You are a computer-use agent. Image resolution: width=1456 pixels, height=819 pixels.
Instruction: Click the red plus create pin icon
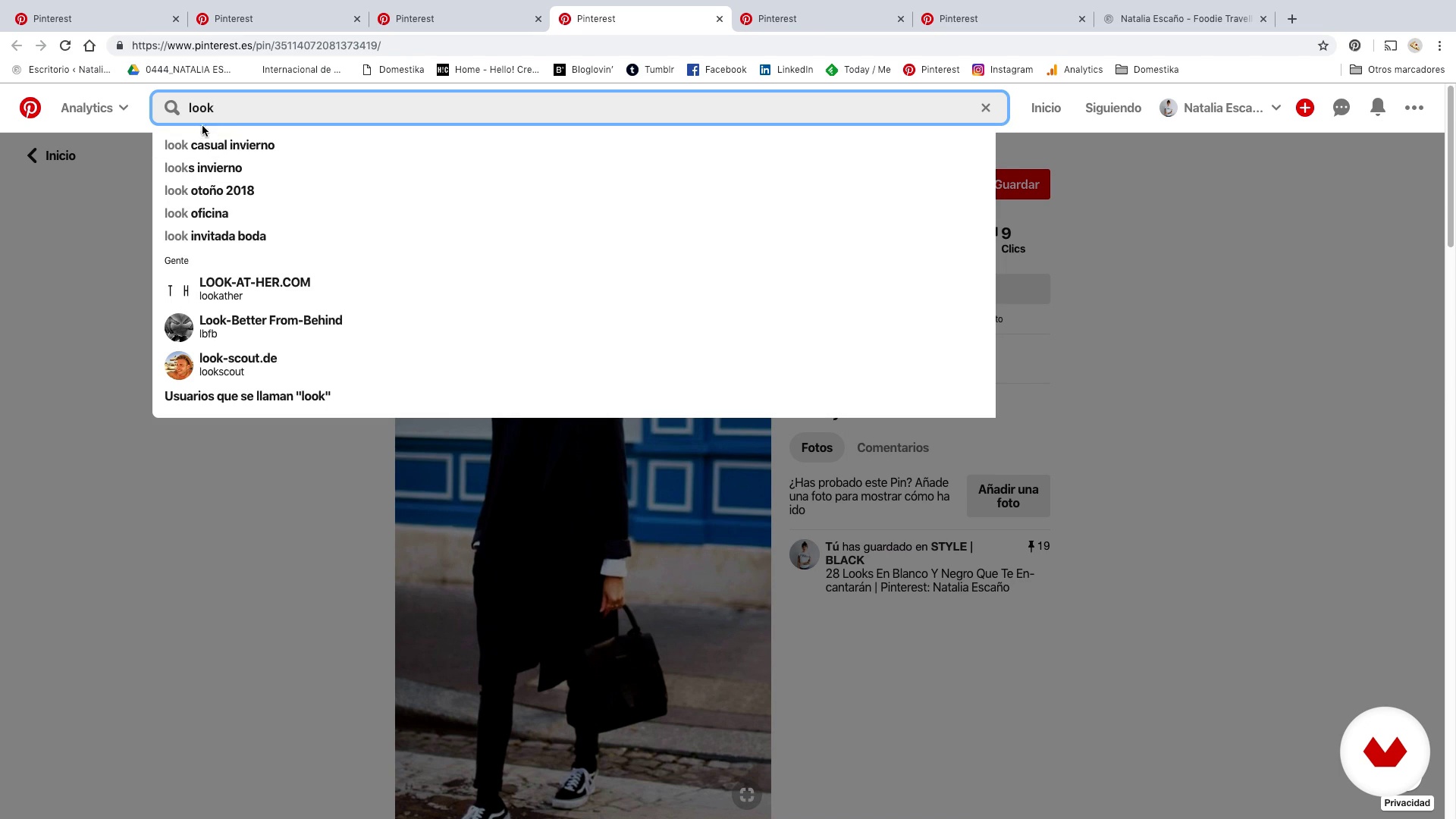[1305, 108]
